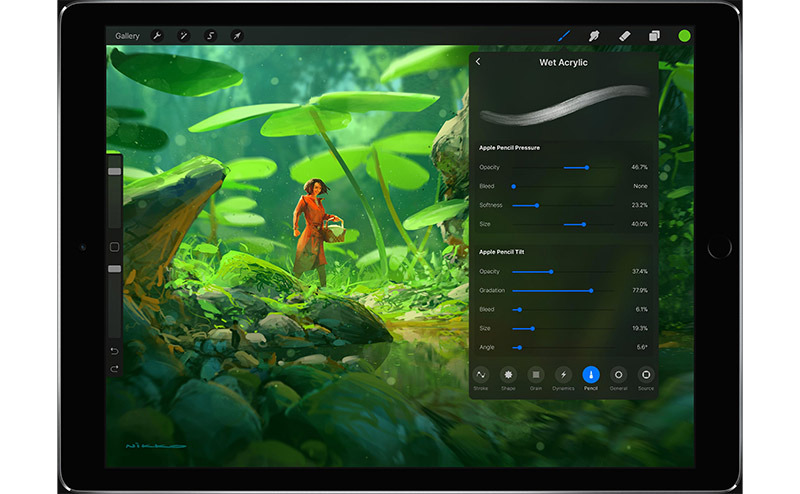The height and width of the screenshot is (494, 800).
Task: Open the Layers panel
Action: pyautogui.click(x=654, y=36)
